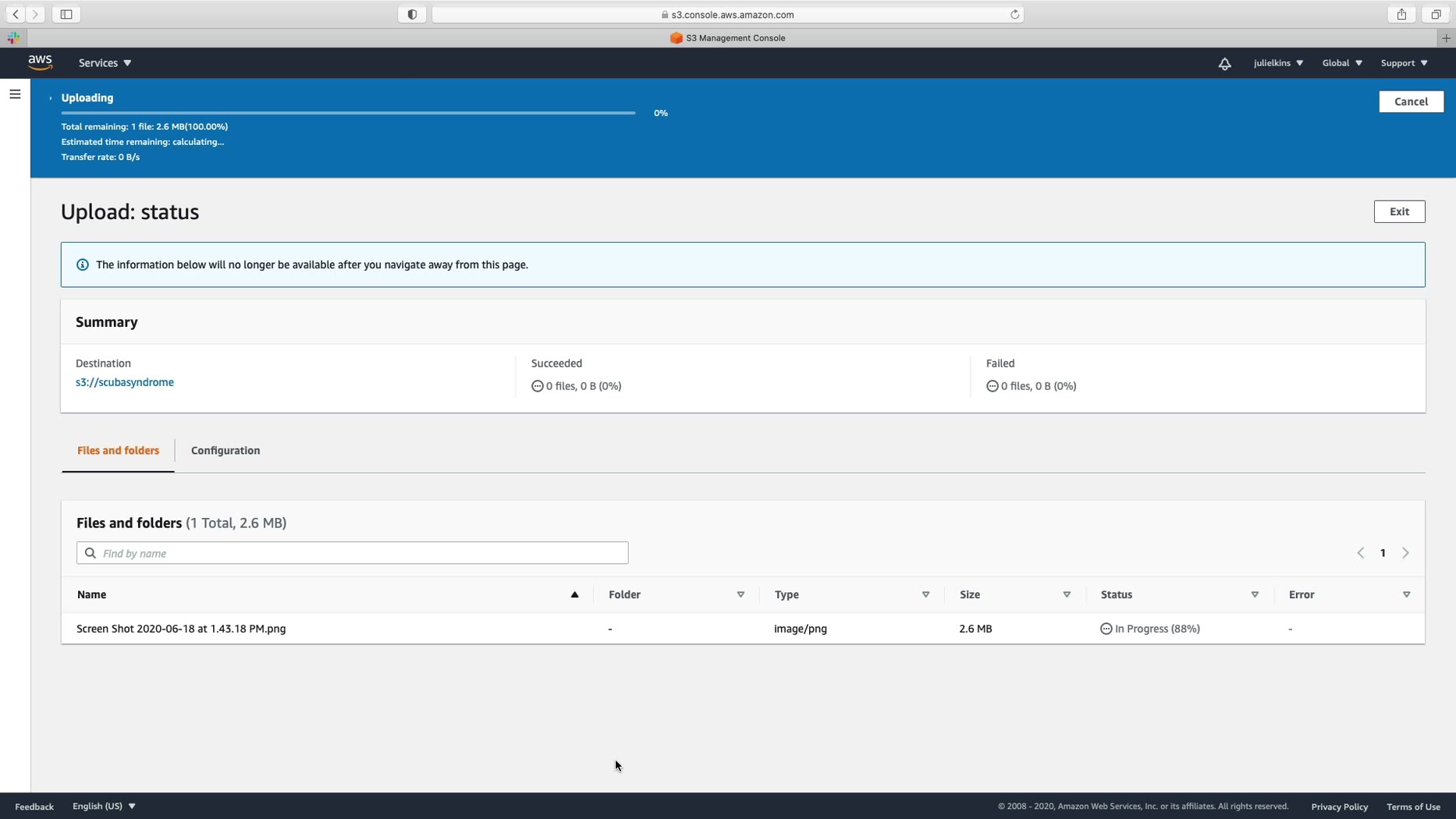Viewport: 1456px width, 819px height.
Task: Sort by the Name column arrow
Action: coord(575,594)
